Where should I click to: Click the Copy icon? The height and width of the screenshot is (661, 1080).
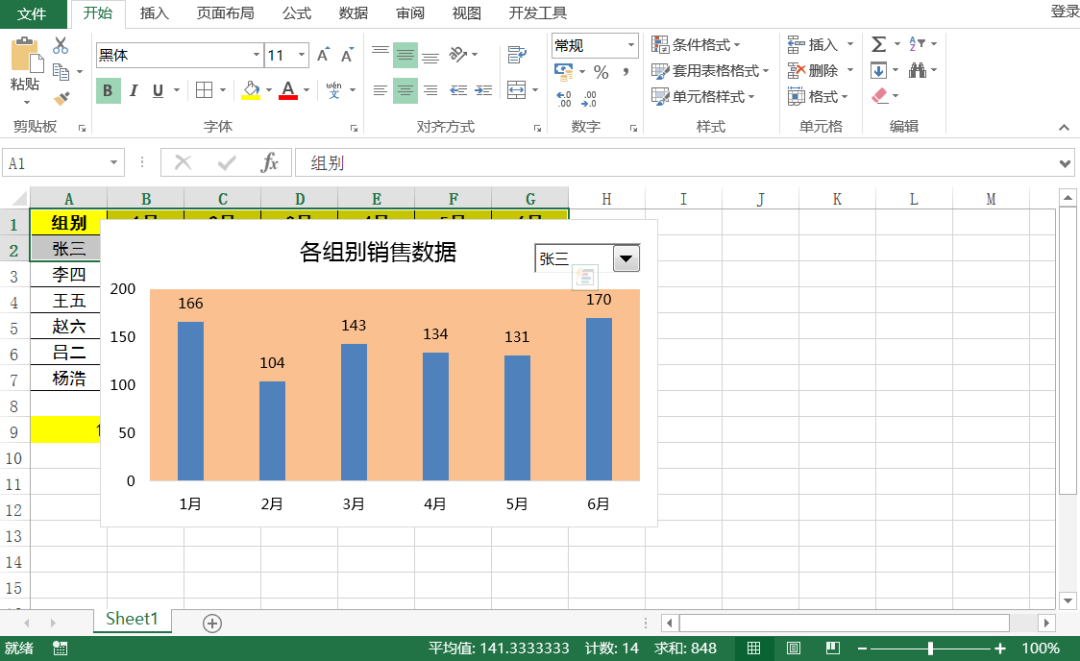pos(61,72)
